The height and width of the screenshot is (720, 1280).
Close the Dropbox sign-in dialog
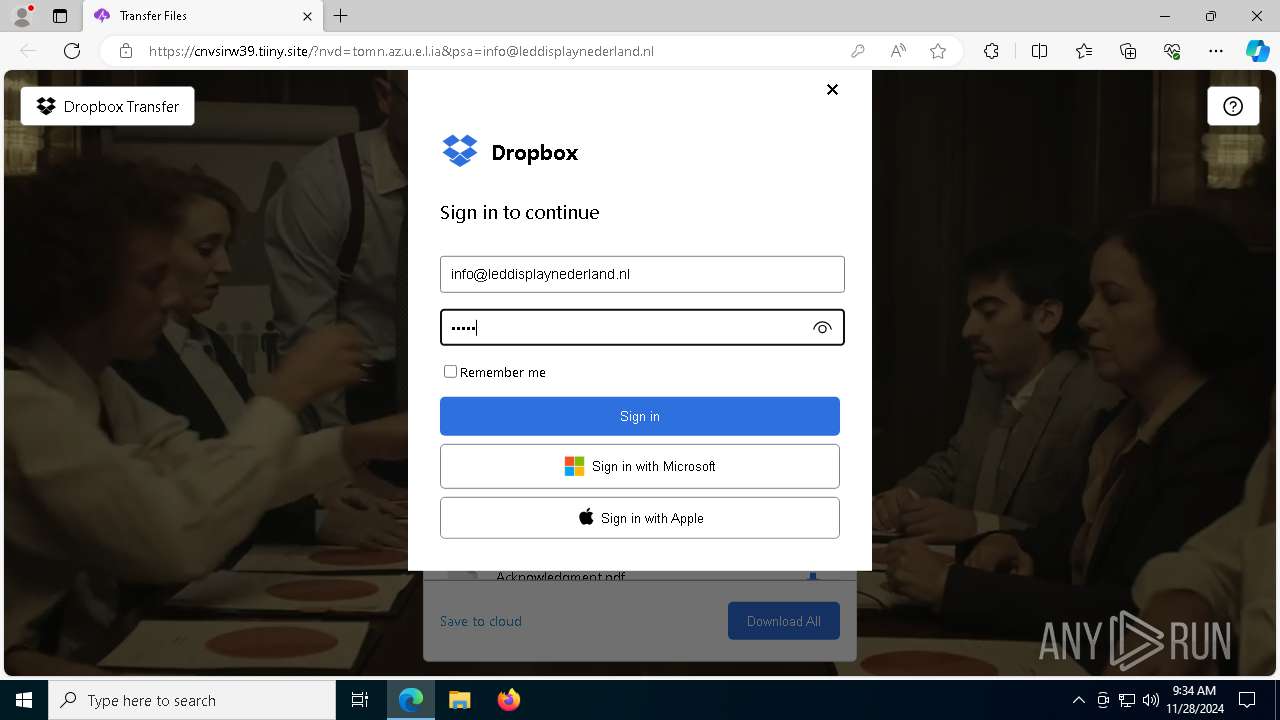coord(832,89)
